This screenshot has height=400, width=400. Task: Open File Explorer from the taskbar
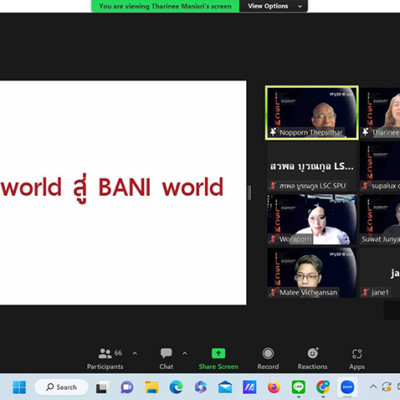coord(152,387)
